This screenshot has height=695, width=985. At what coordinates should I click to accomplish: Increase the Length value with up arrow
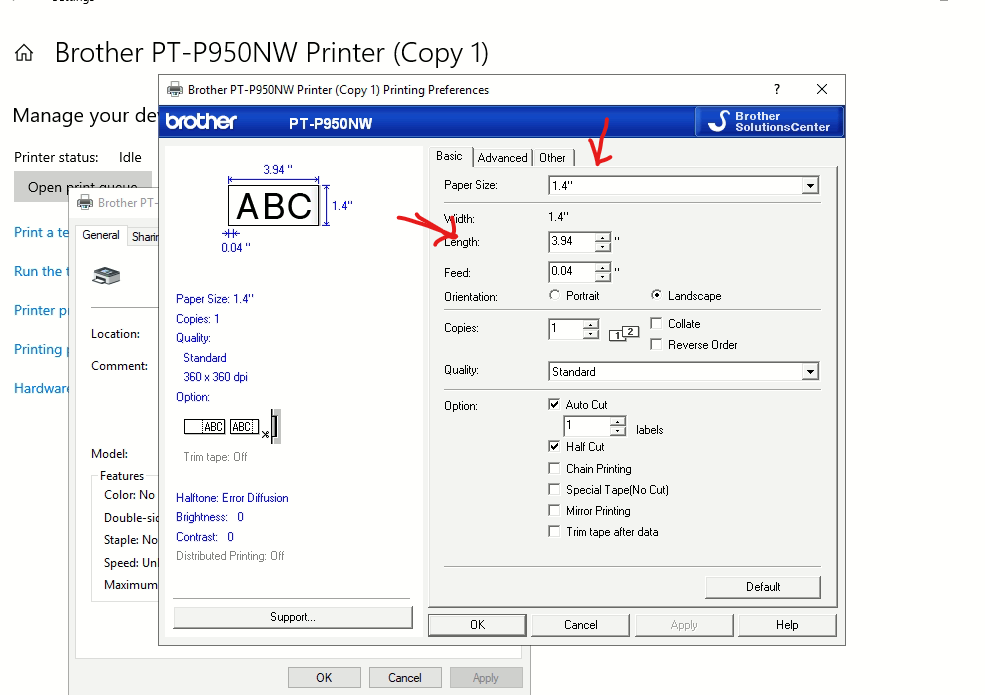coord(602,237)
